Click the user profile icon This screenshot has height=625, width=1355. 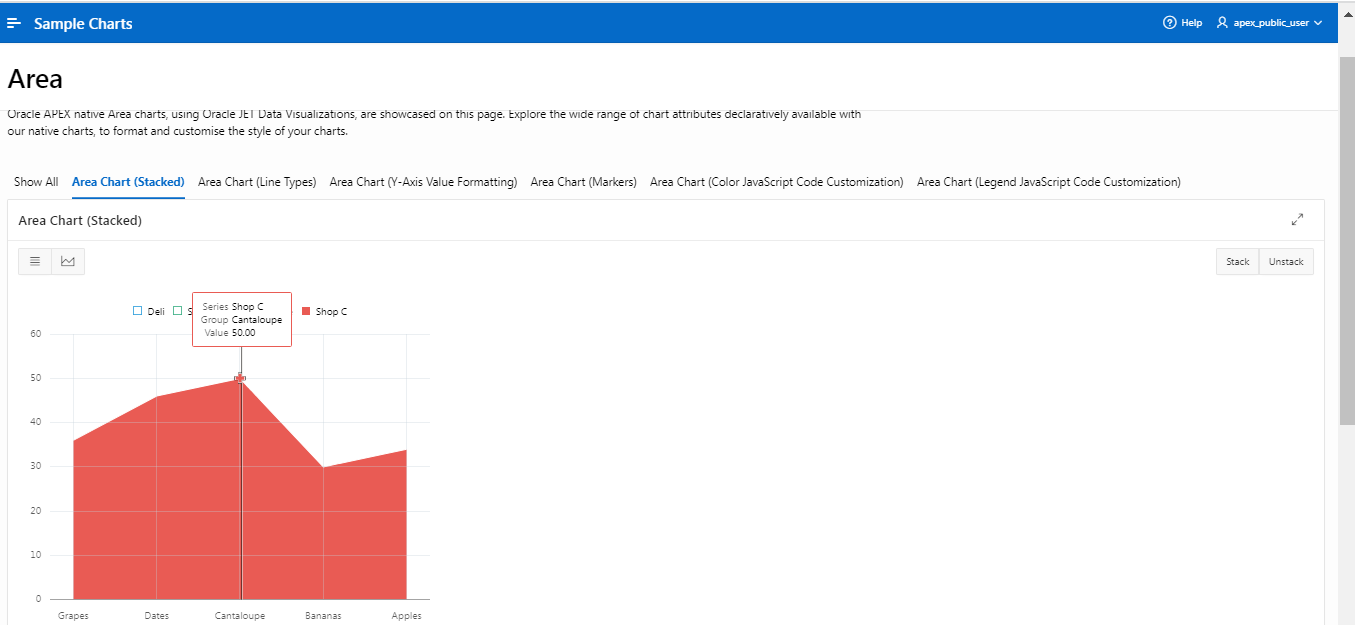pos(1222,23)
